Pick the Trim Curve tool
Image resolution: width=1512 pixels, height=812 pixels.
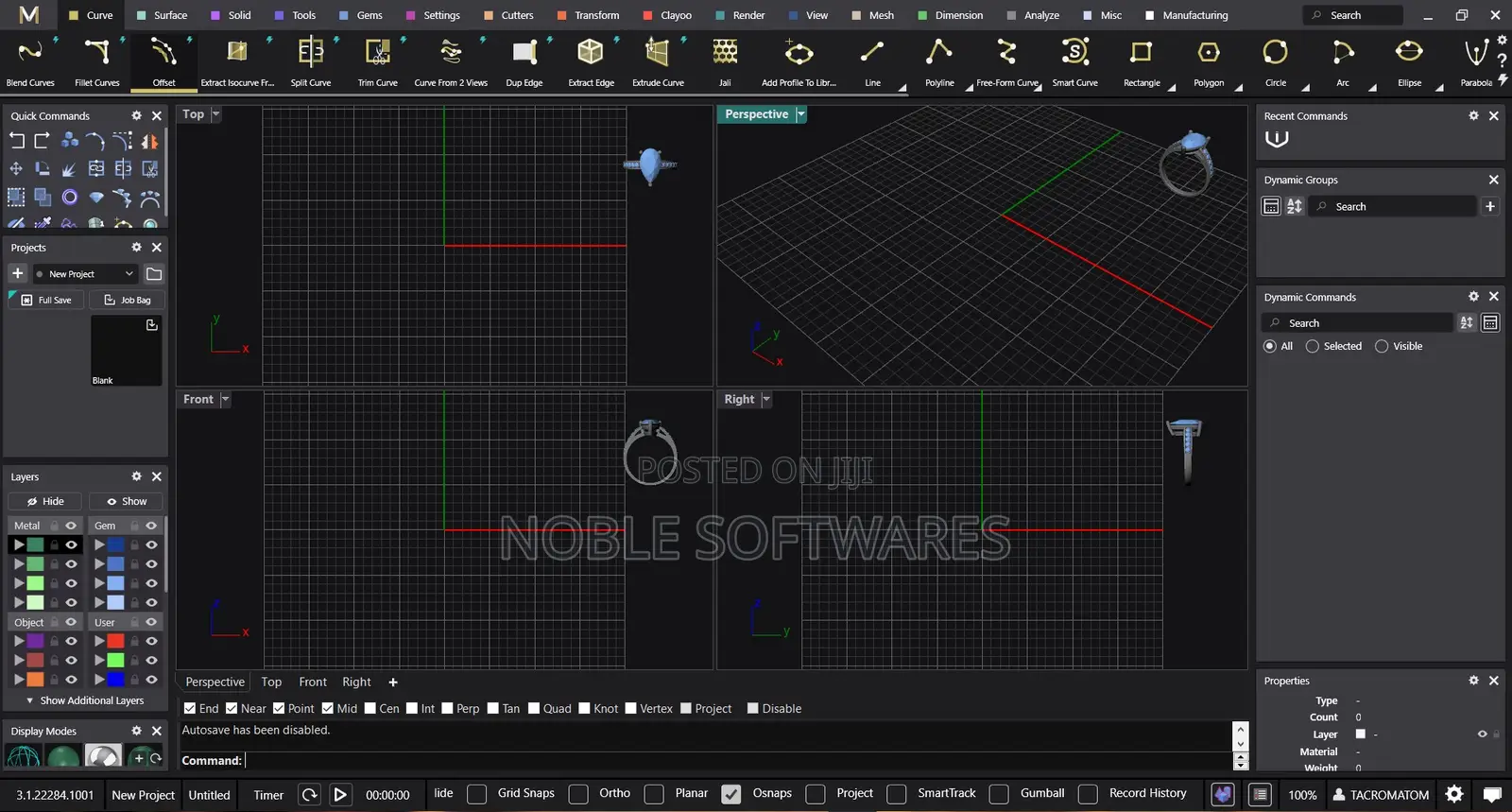(x=378, y=62)
